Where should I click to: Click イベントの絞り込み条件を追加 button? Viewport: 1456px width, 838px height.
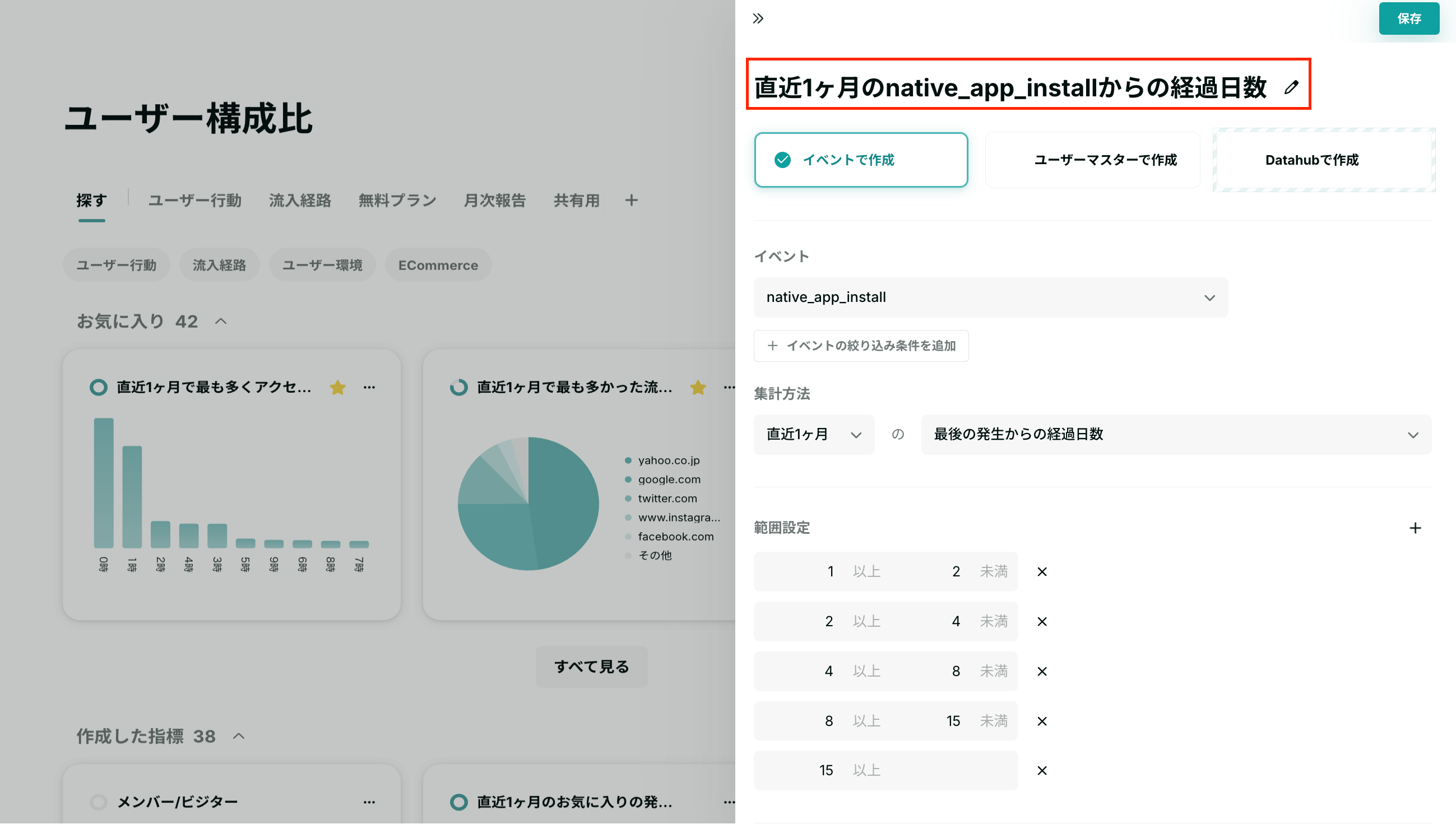pos(861,346)
